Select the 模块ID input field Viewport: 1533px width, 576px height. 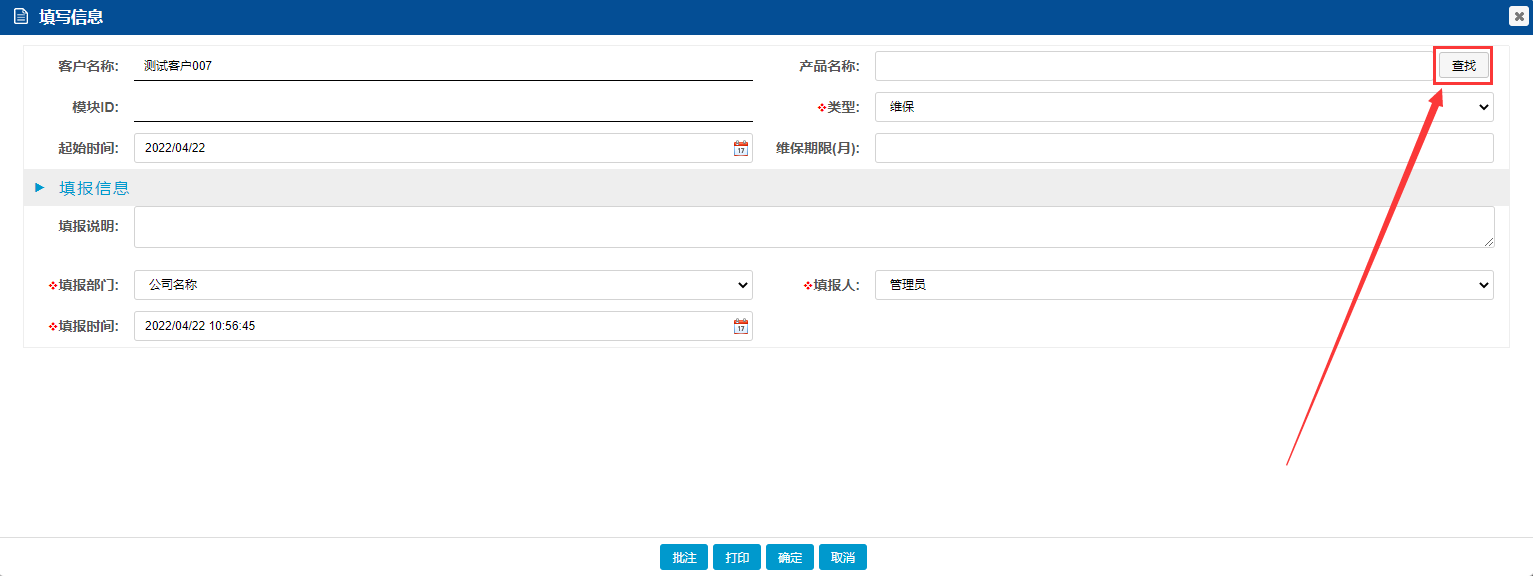tap(442, 107)
